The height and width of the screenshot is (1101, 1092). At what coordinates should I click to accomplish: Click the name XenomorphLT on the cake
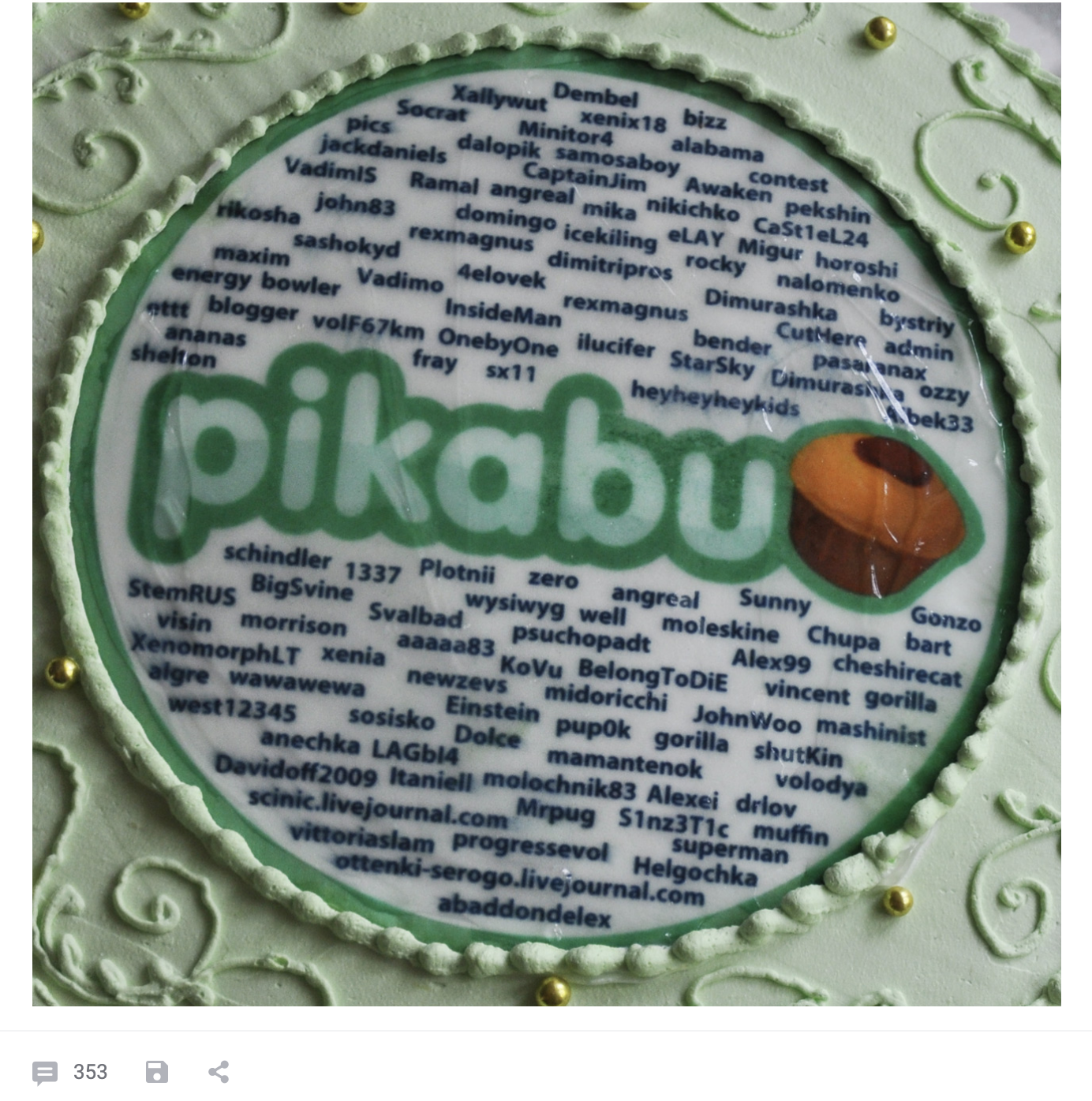[215, 648]
